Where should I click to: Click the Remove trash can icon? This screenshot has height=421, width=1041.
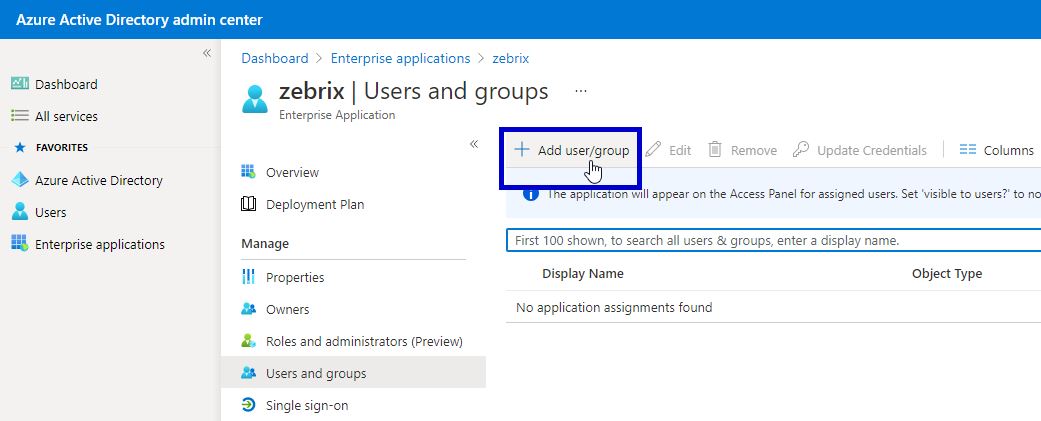click(x=715, y=149)
